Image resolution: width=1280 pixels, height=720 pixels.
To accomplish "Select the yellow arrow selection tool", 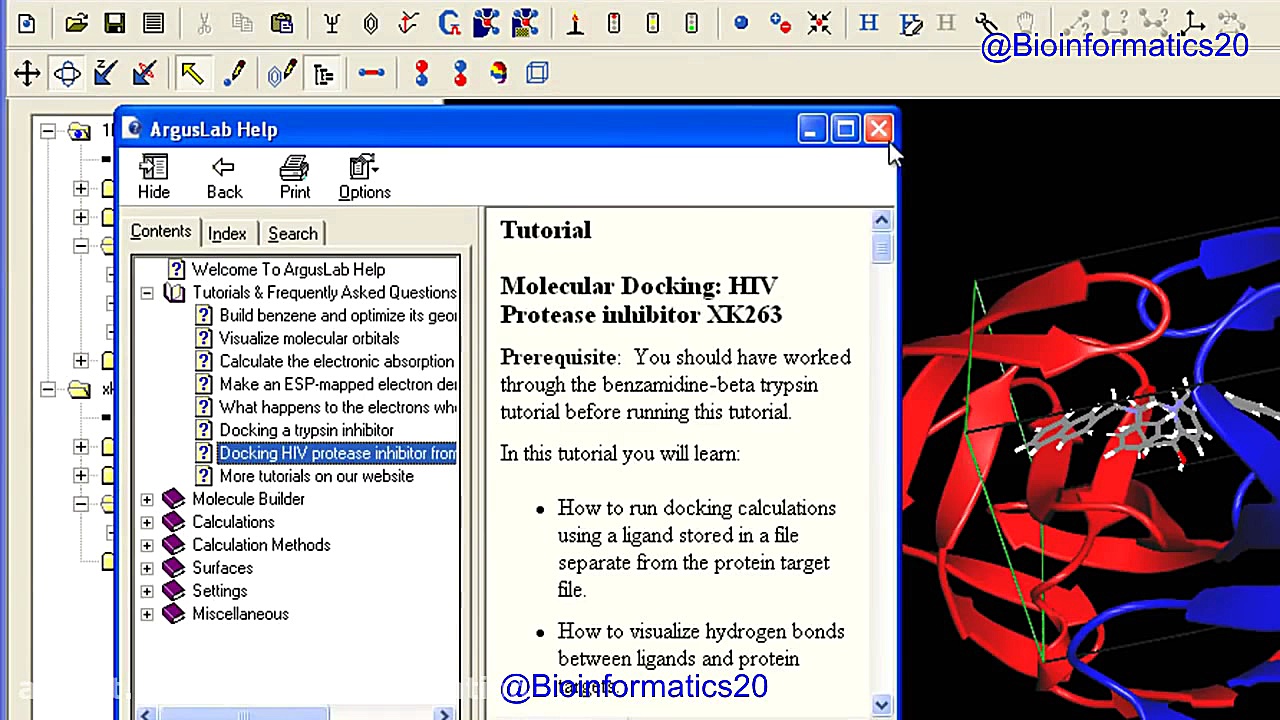I will [x=191, y=73].
